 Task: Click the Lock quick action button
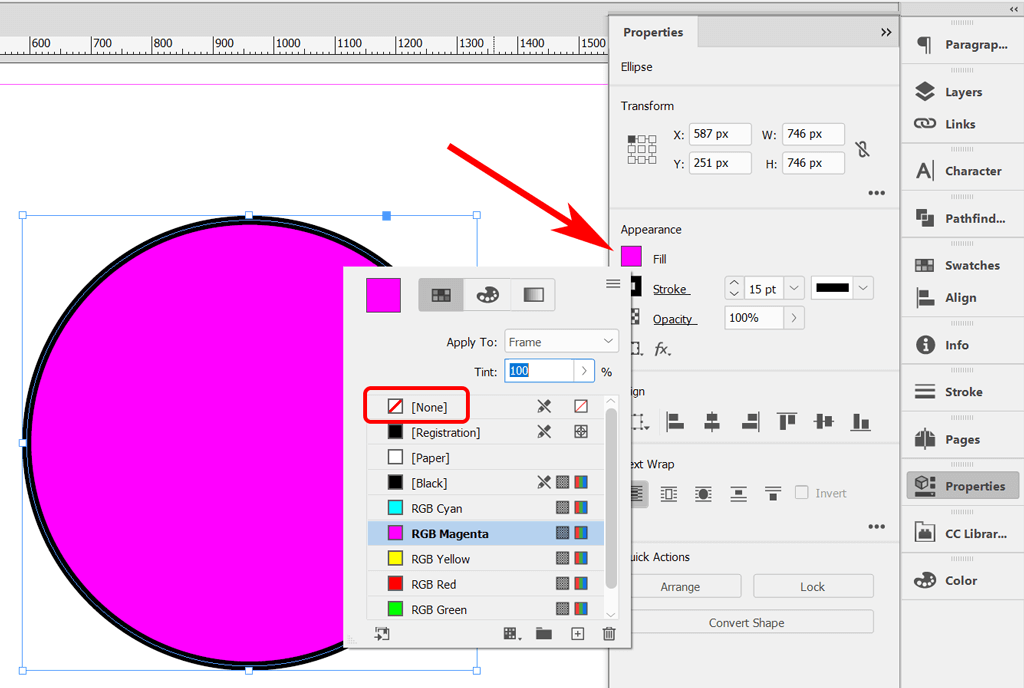click(x=812, y=587)
